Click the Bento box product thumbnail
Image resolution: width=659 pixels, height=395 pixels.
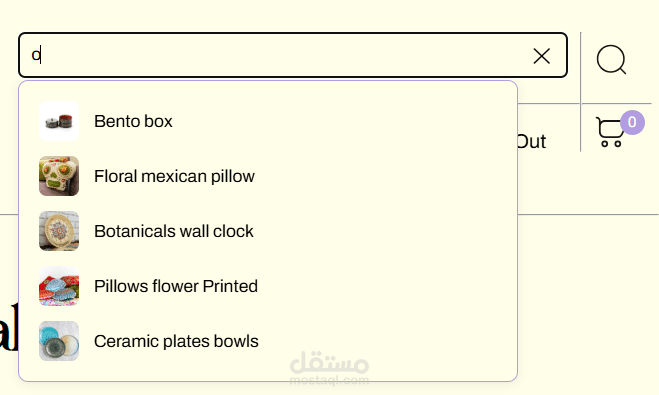(59, 121)
